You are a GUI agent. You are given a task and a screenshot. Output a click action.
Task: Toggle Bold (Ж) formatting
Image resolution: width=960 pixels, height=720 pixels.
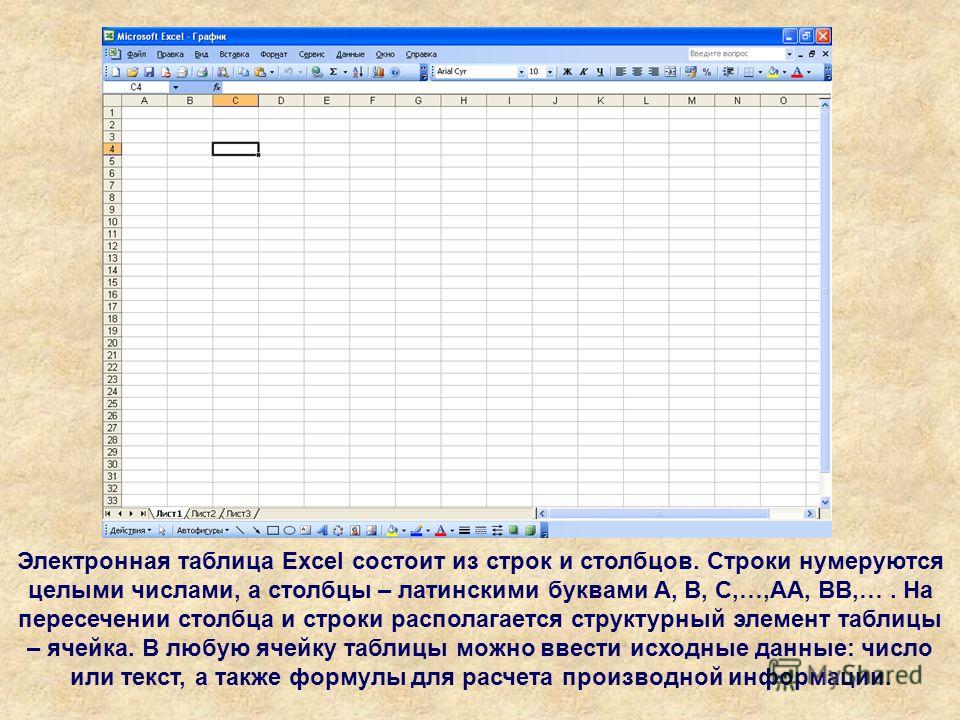click(x=567, y=72)
